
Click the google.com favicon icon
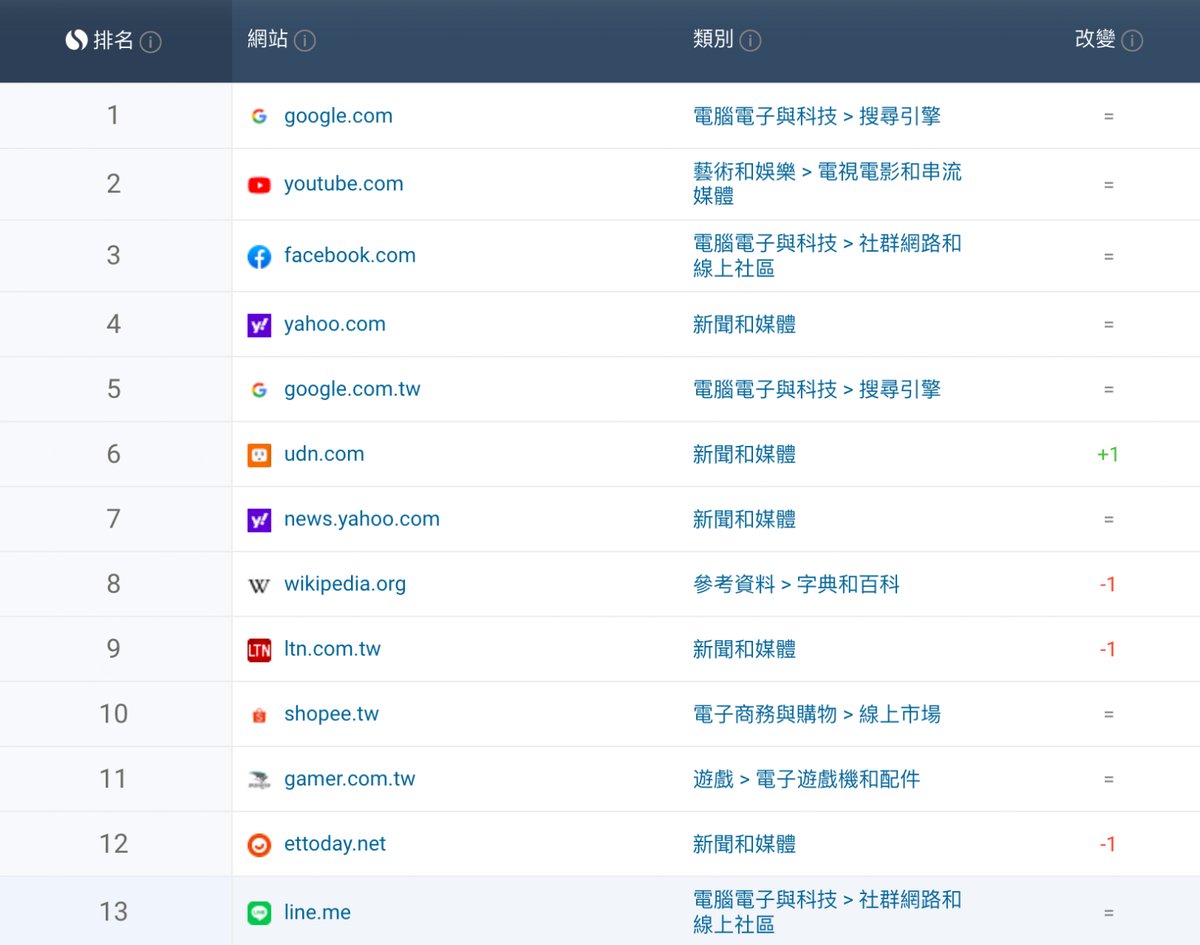pos(259,116)
